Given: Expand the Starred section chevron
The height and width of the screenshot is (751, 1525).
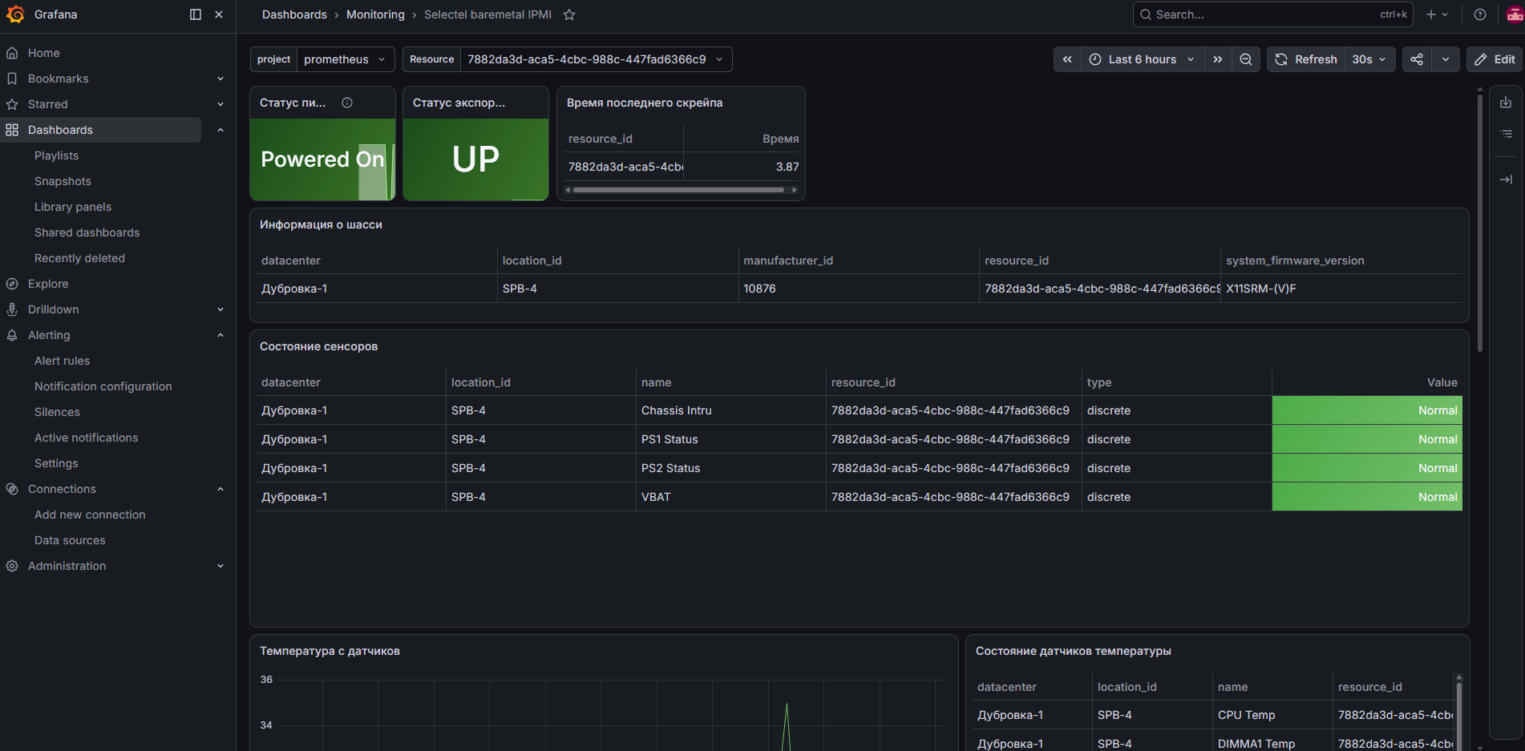Looking at the screenshot, I should (x=220, y=104).
